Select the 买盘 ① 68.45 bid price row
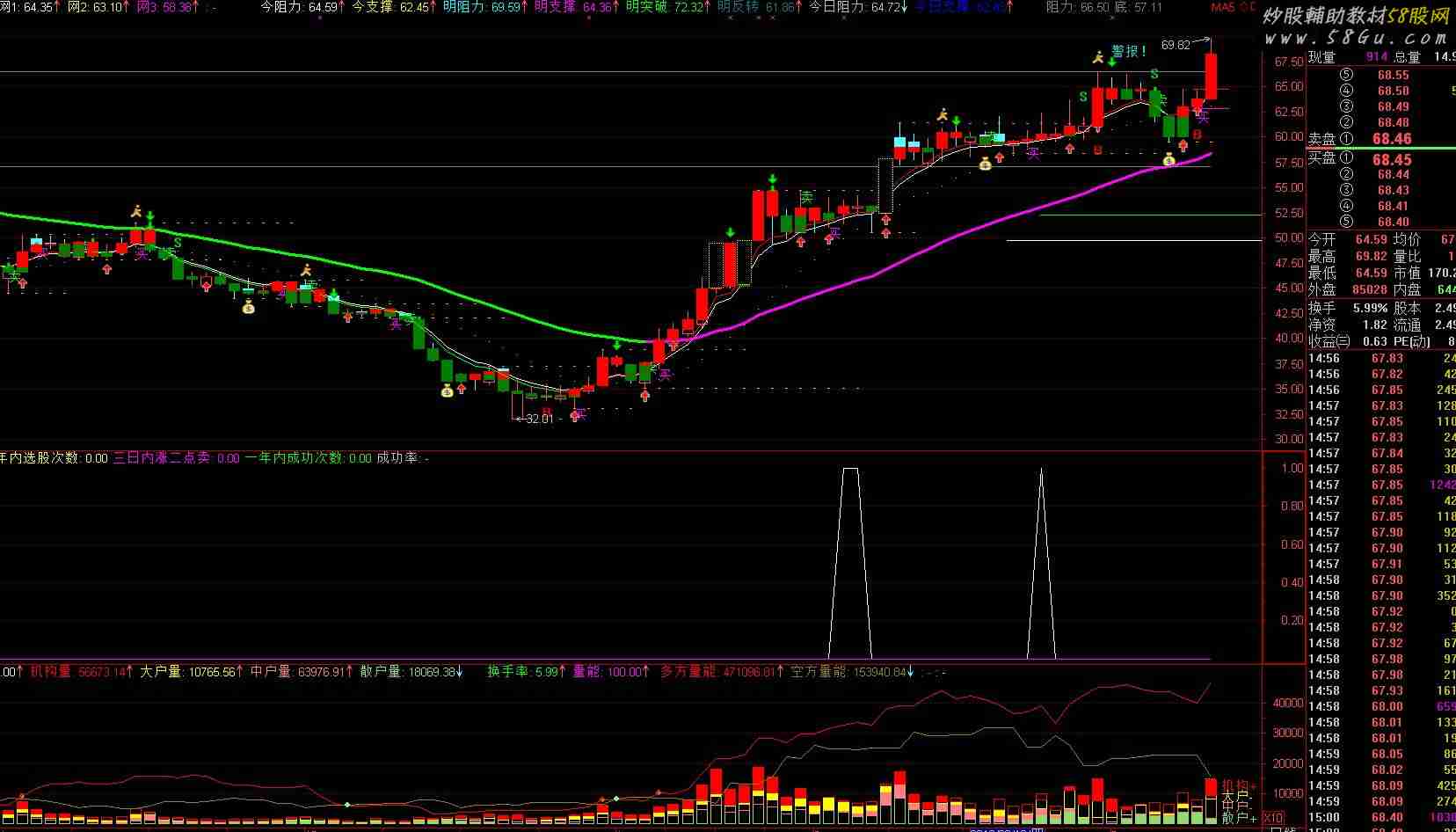 [1372, 159]
